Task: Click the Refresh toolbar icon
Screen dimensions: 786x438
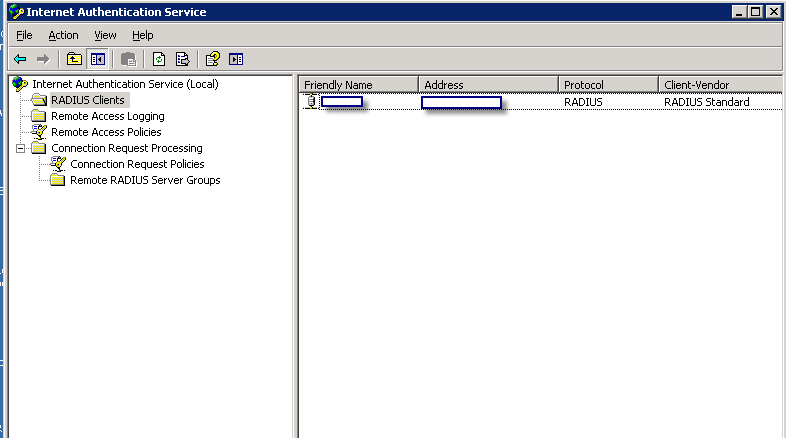Action: (159, 59)
